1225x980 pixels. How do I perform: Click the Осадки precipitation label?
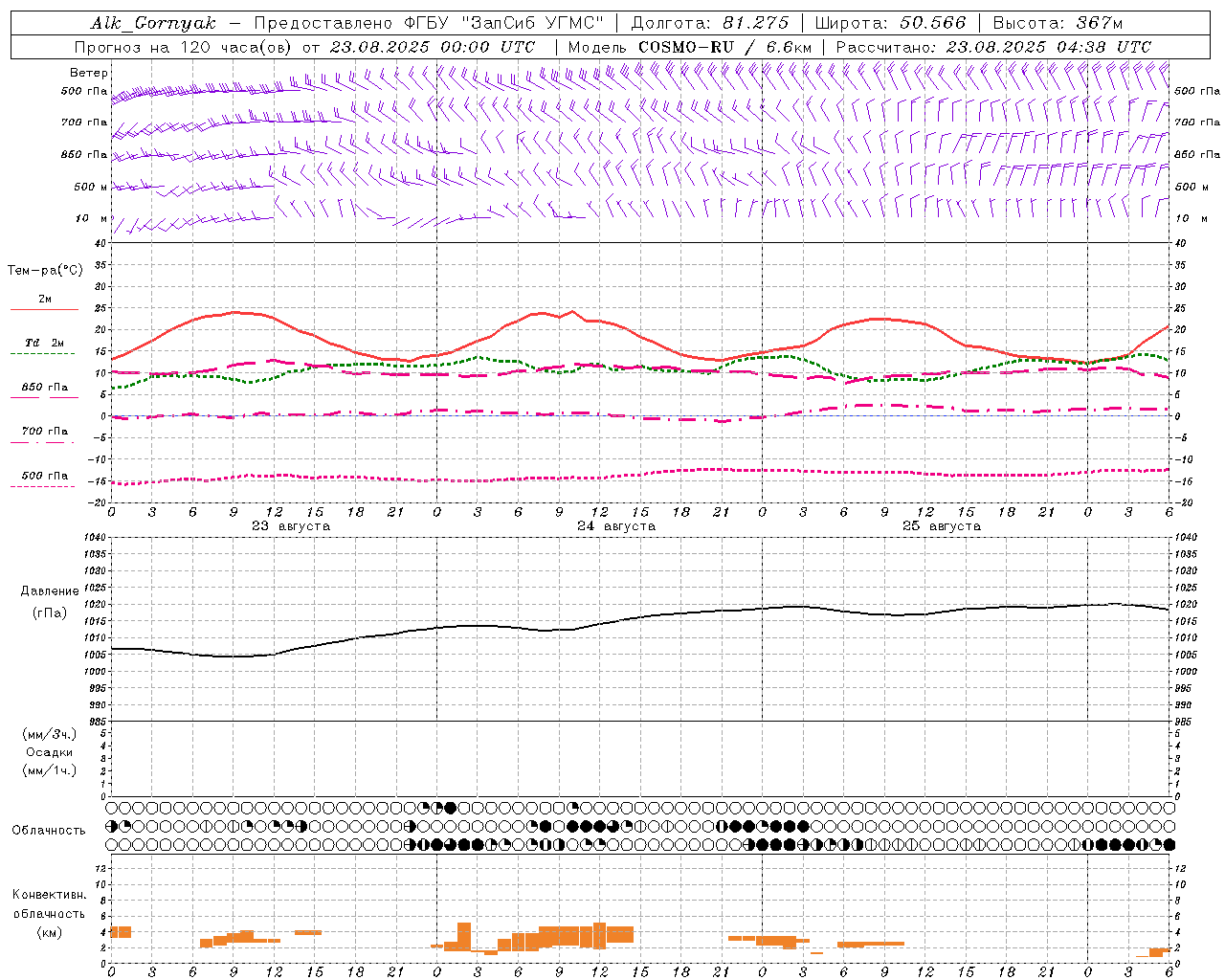click(50, 752)
